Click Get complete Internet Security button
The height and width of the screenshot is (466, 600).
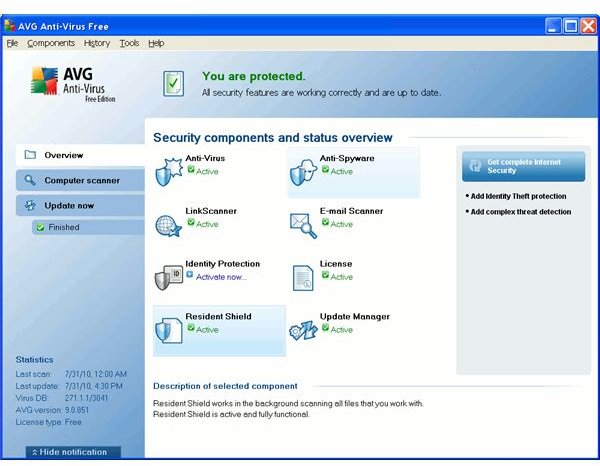coord(523,166)
